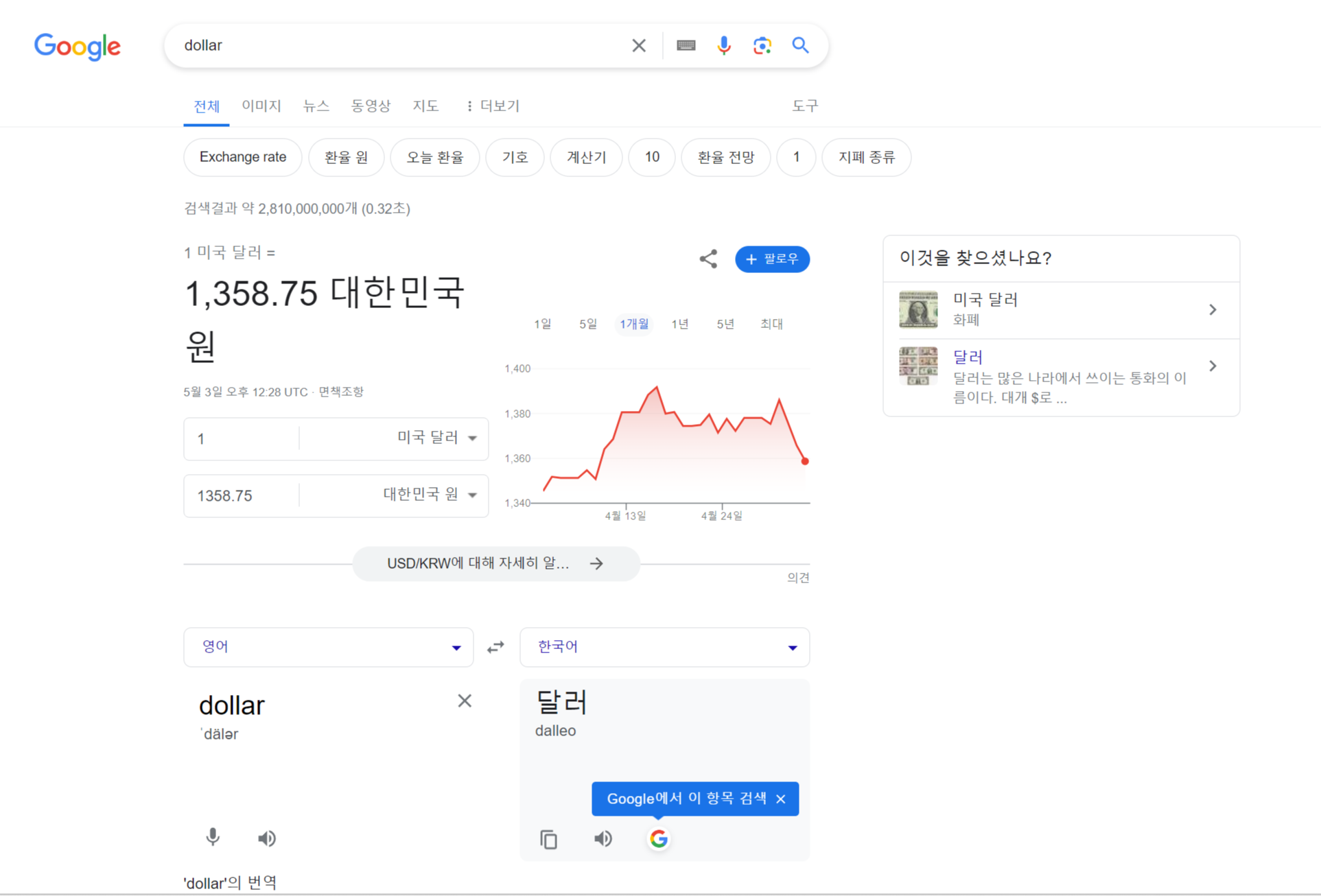Edit the 1358.75 won amount field
1321x896 pixels.
coord(242,495)
